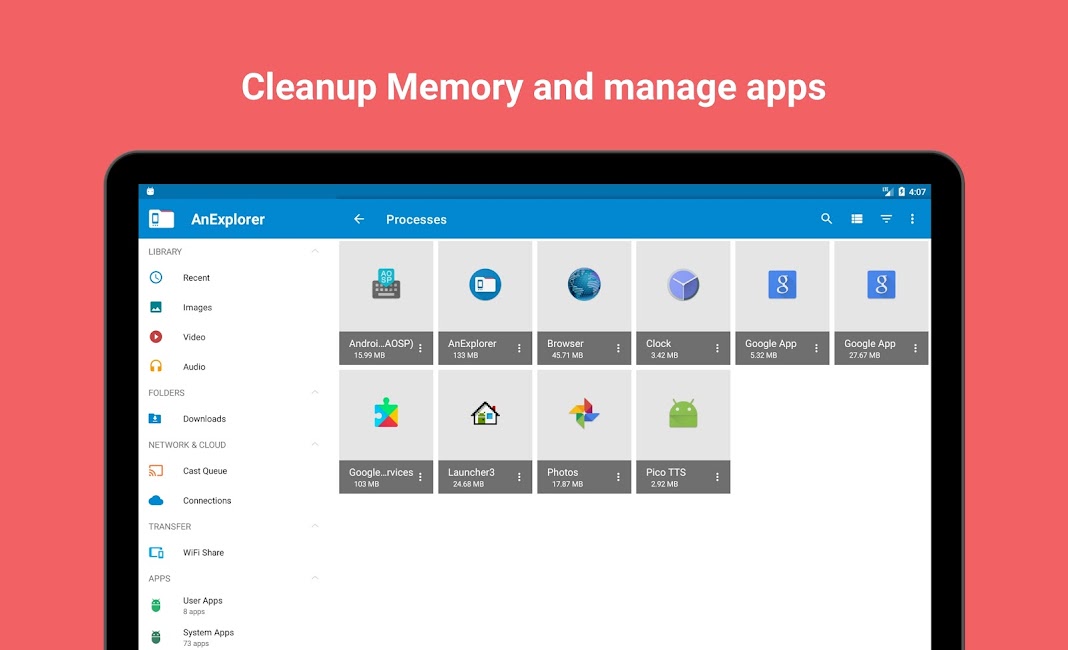1068x650 pixels.
Task: Collapse the LIBRARY section
Action: click(315, 251)
